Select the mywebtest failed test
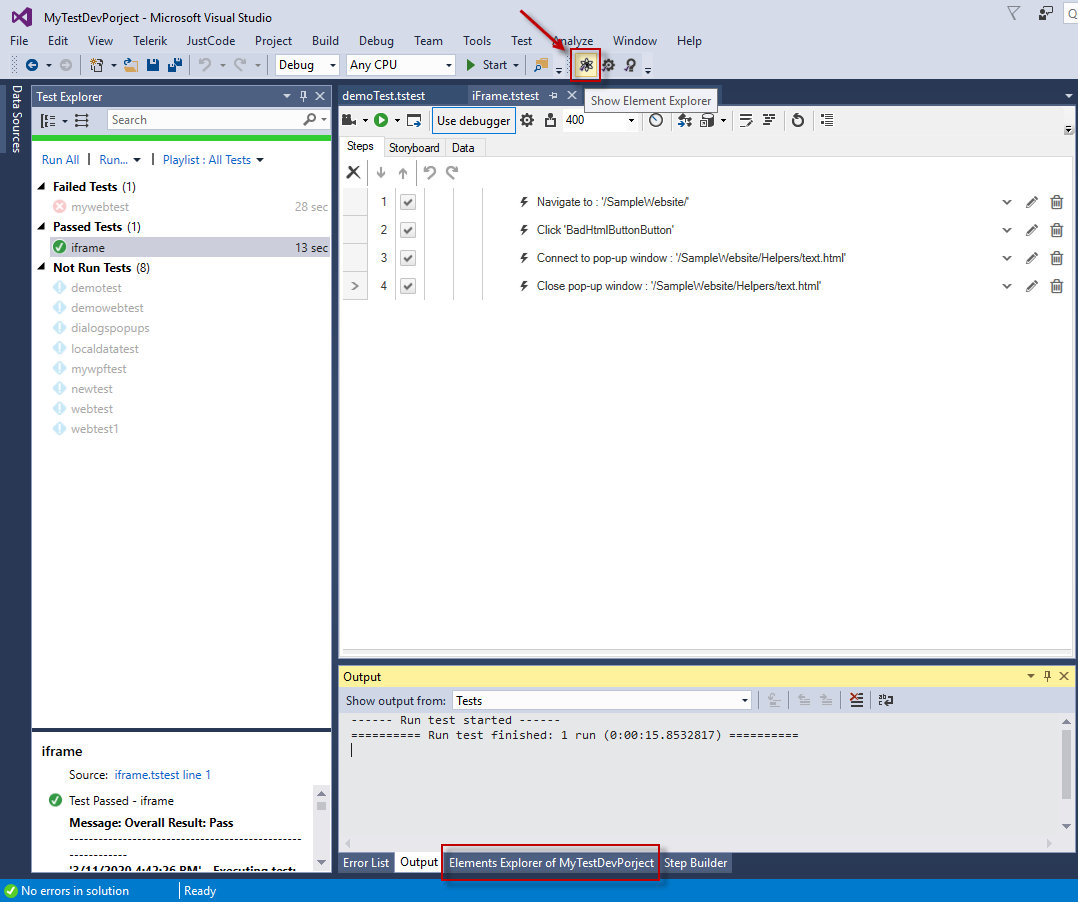This screenshot has height=902, width=1078. tap(100, 207)
